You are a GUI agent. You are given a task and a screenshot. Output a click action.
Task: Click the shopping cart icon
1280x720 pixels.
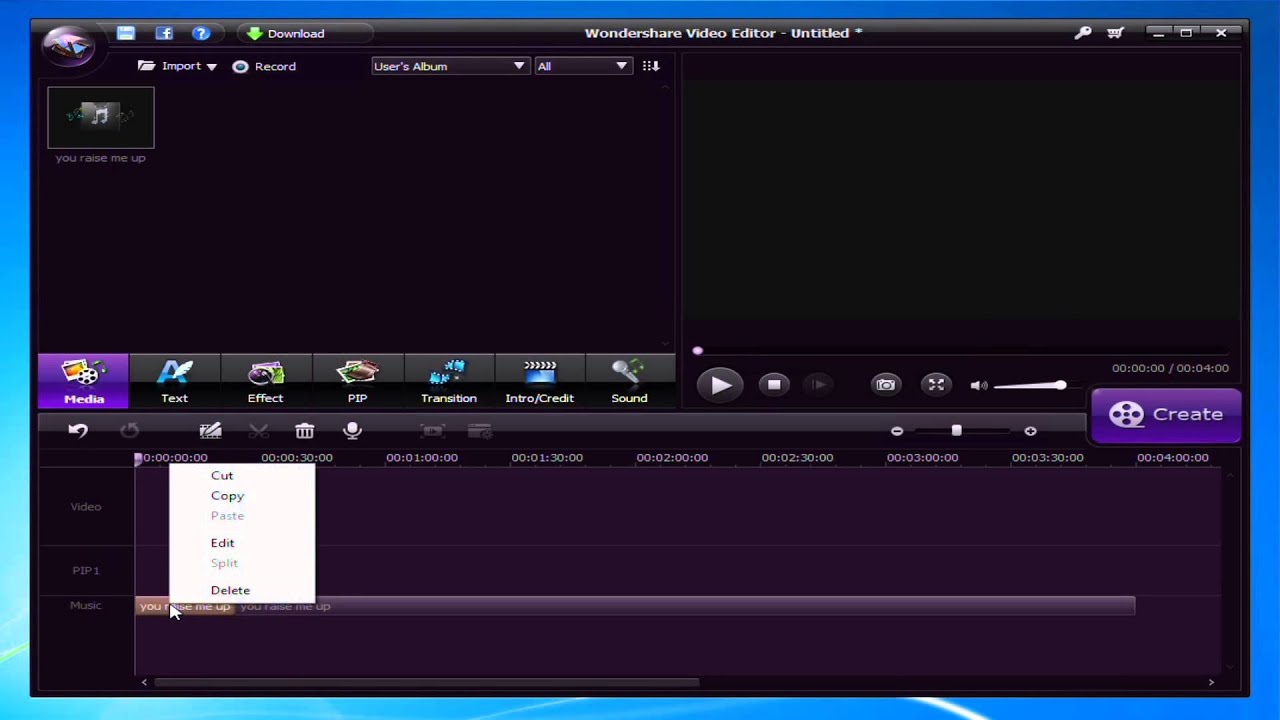(x=1116, y=33)
